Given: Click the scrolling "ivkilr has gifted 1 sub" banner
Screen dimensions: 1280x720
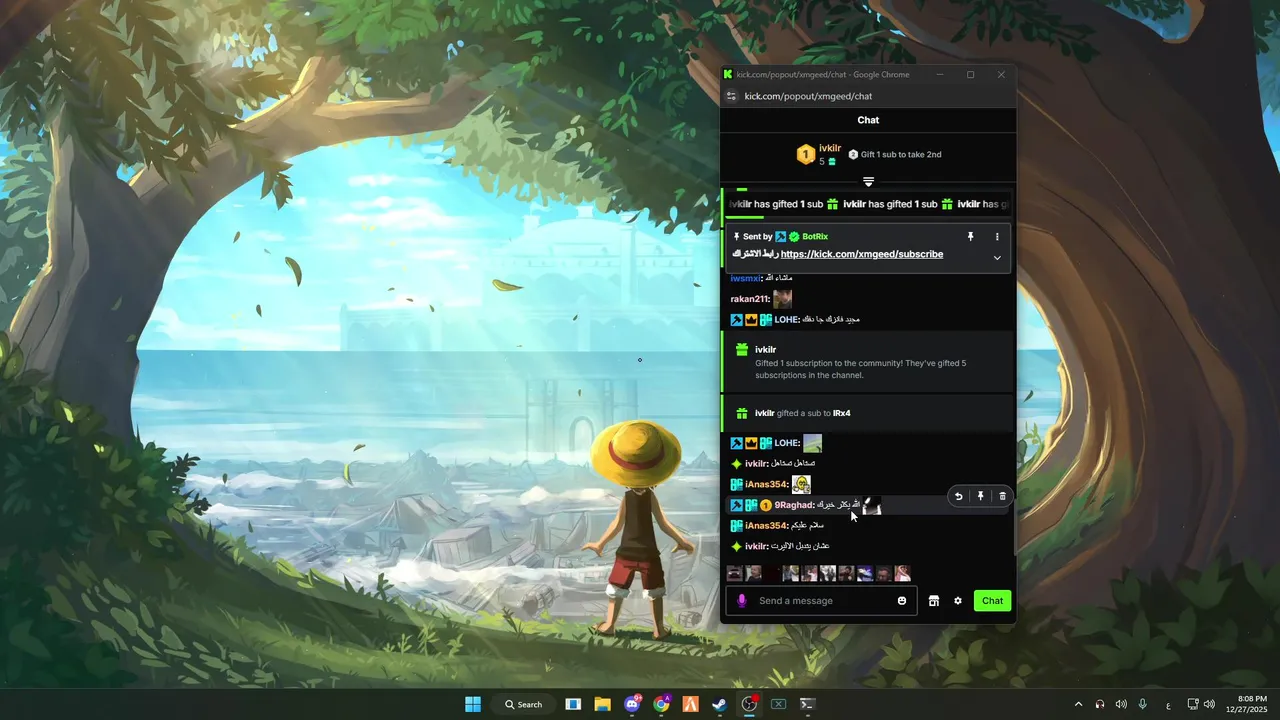Looking at the screenshot, I should [868, 204].
